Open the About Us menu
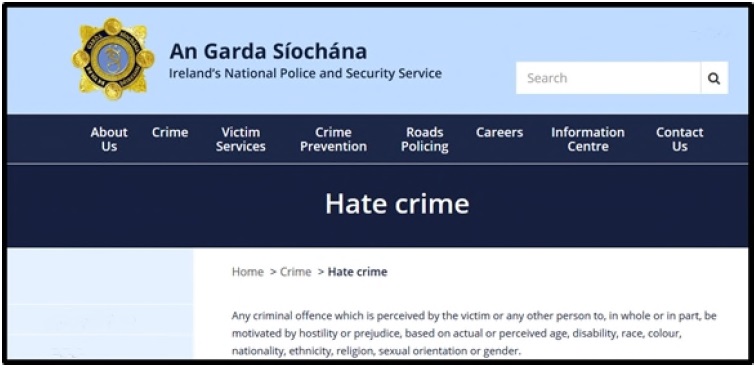The image size is (756, 369). pyautogui.click(x=109, y=139)
